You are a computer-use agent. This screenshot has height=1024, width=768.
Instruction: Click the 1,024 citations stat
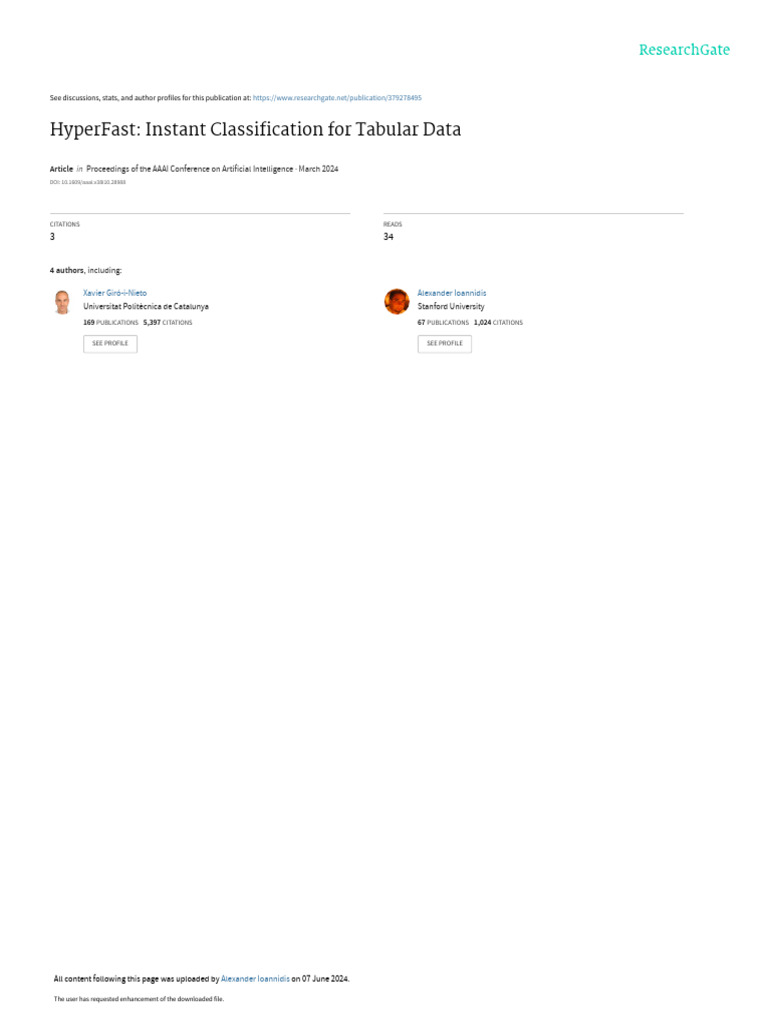coord(498,323)
